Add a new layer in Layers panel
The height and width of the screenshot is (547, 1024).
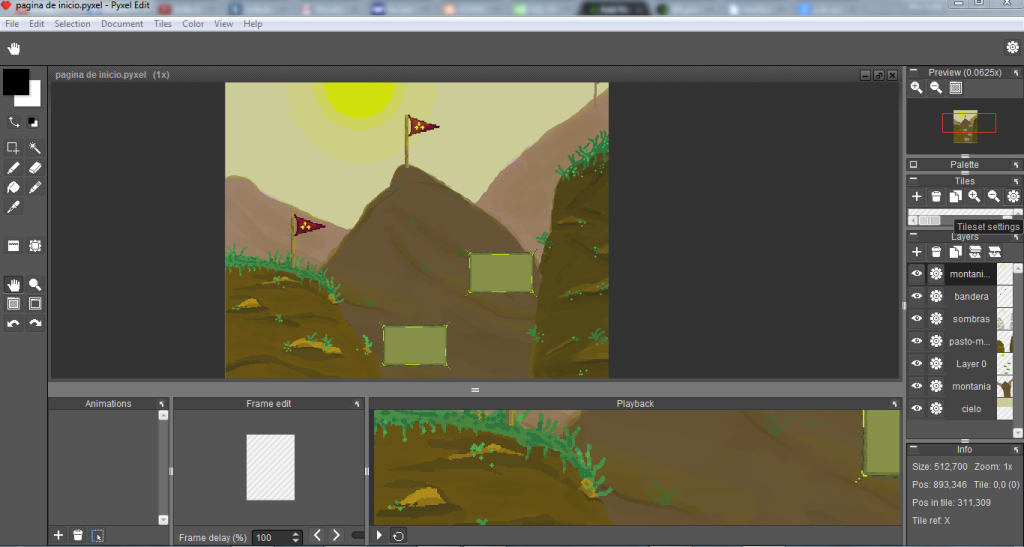pyautogui.click(x=917, y=252)
